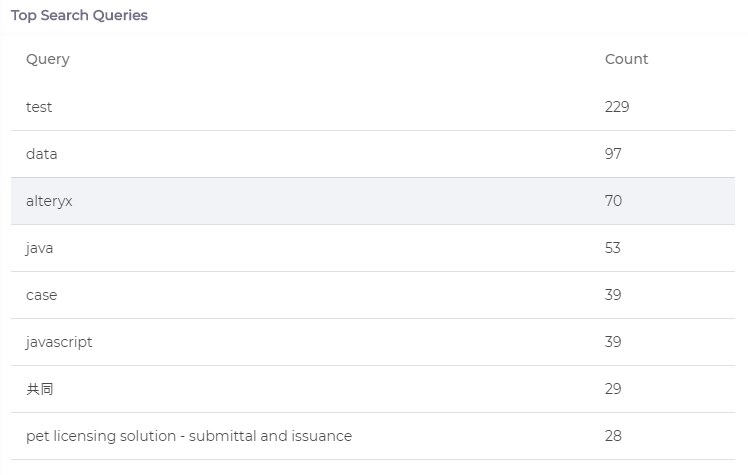748x475 pixels.
Task: Open the 'java' query entry
Action: (x=39, y=248)
